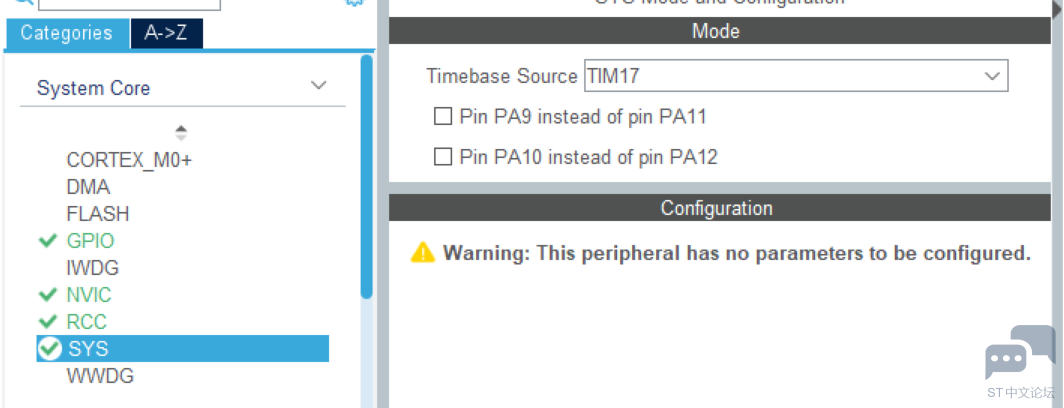The height and width of the screenshot is (408, 1064).
Task: Select IWDG in the peripheral list
Action: pyautogui.click(x=93, y=268)
